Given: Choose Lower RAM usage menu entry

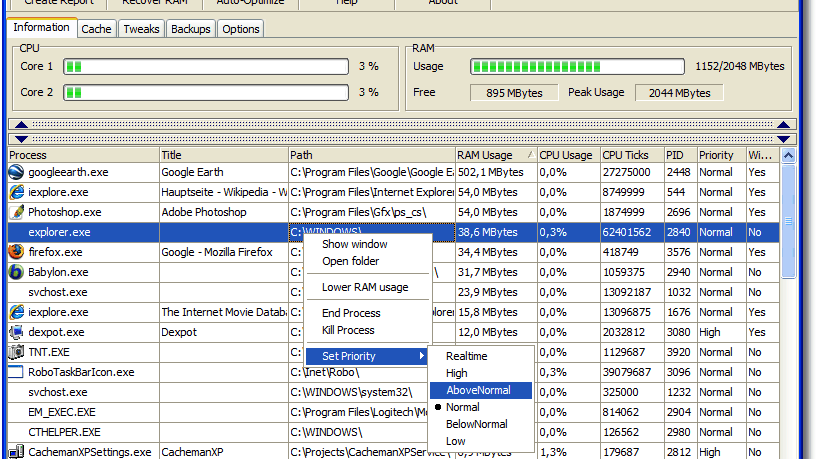Looking at the screenshot, I should (364, 287).
